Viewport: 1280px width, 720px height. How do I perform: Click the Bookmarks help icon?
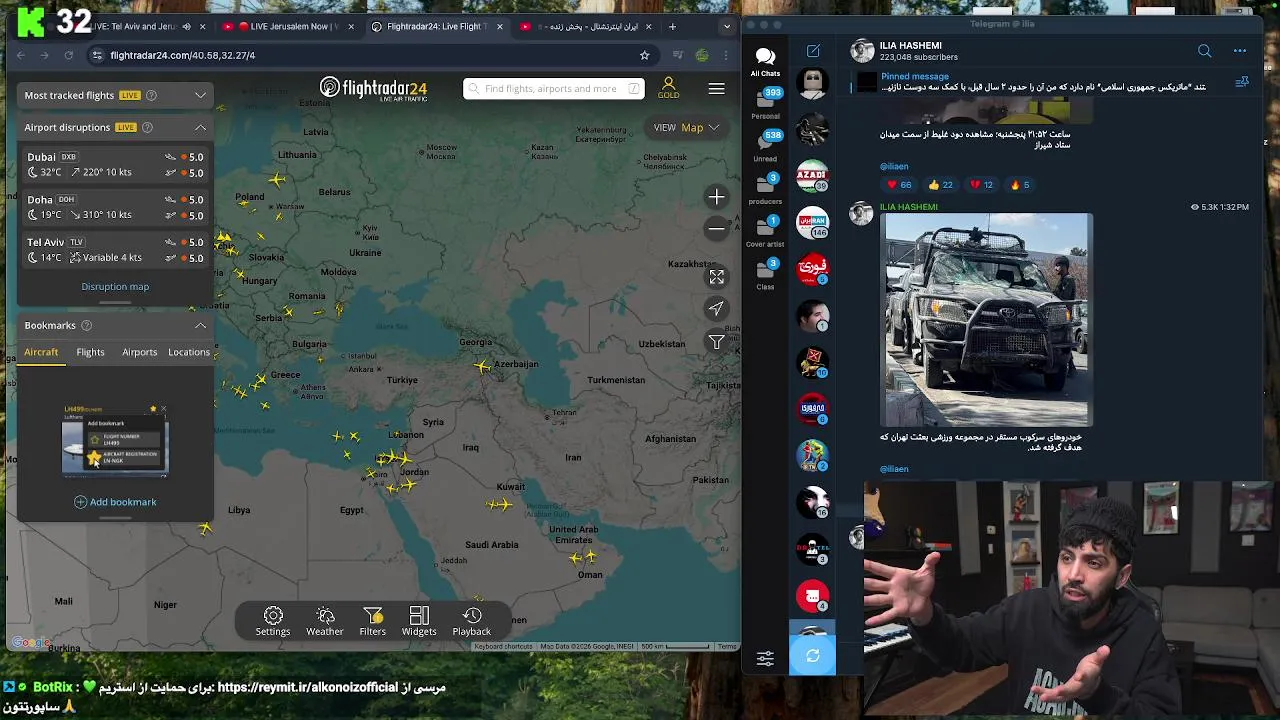tap(86, 325)
